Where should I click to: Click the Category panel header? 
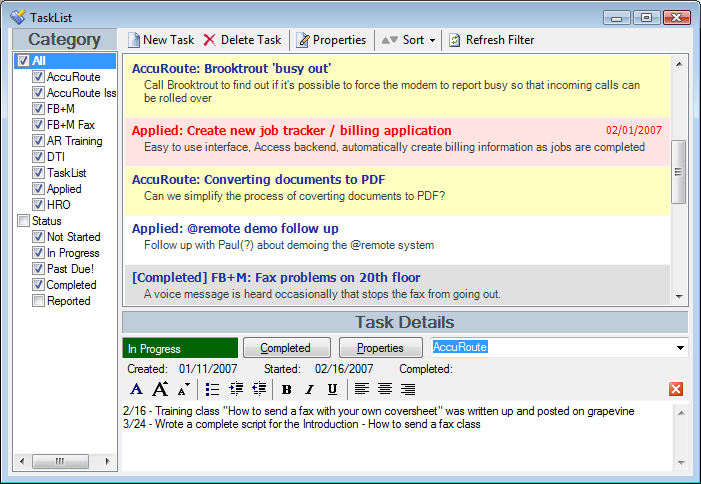(64, 39)
